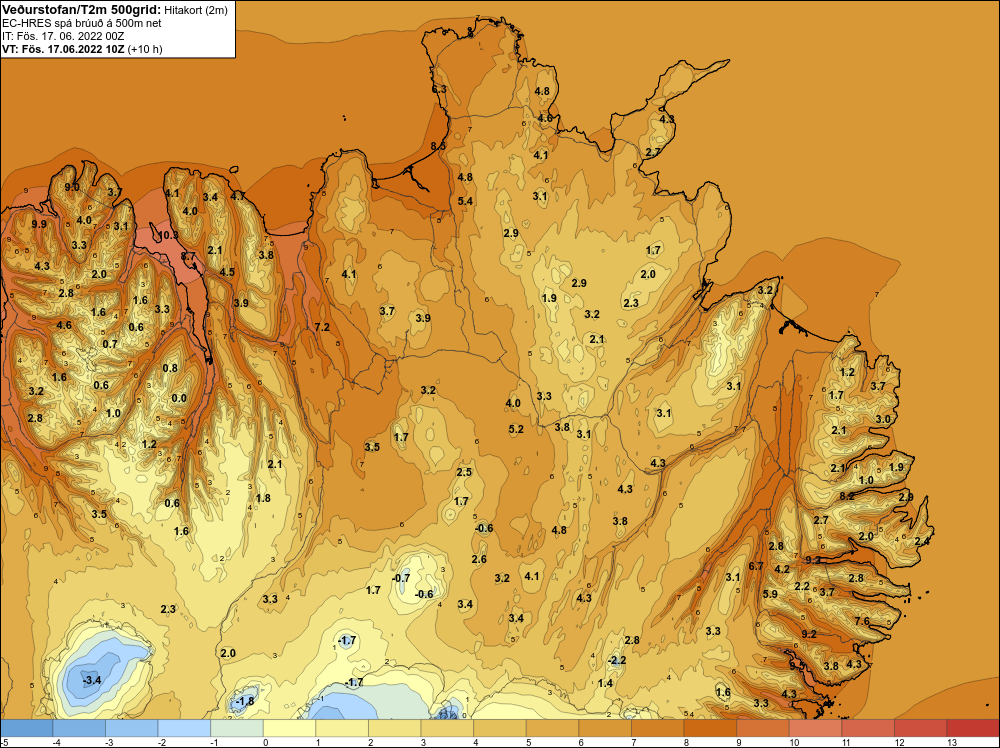Click the 2.4 temperature value

922,541
